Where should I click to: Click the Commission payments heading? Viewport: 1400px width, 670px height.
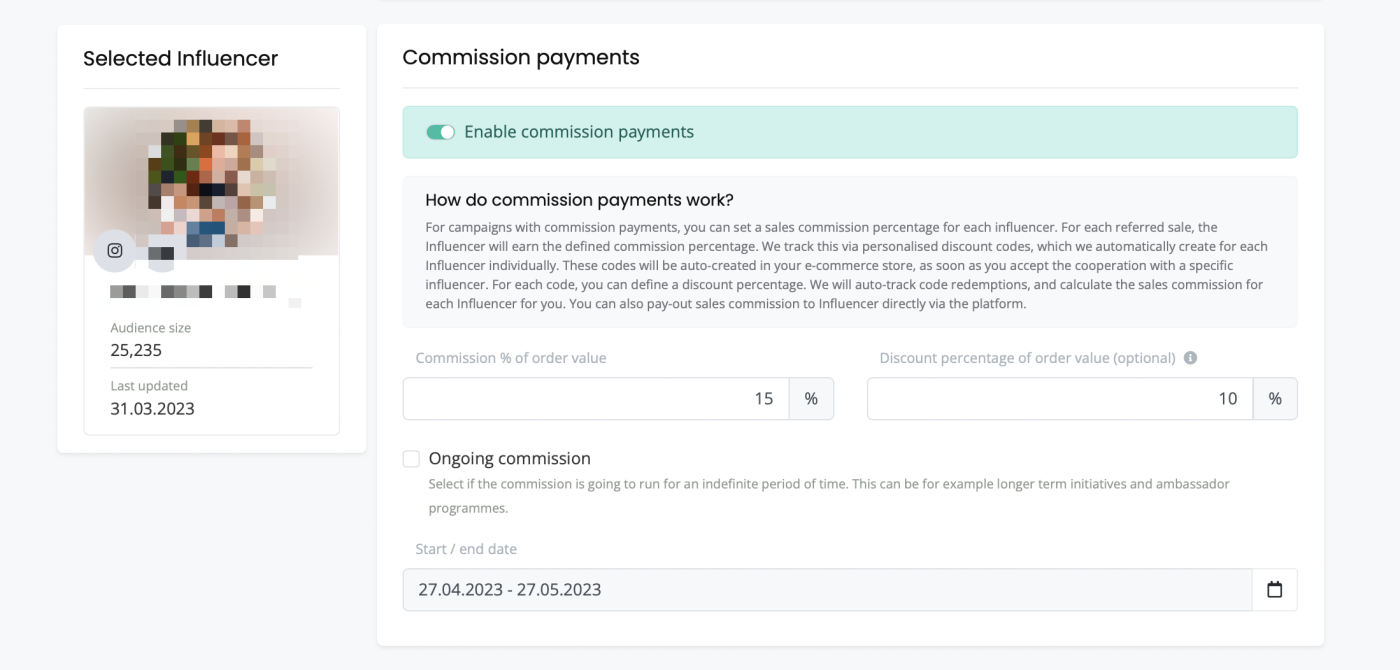(521, 57)
